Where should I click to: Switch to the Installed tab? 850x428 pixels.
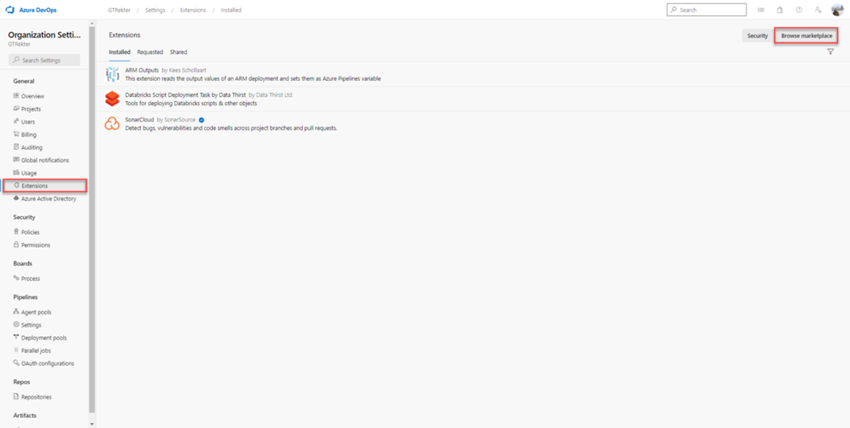[119, 52]
